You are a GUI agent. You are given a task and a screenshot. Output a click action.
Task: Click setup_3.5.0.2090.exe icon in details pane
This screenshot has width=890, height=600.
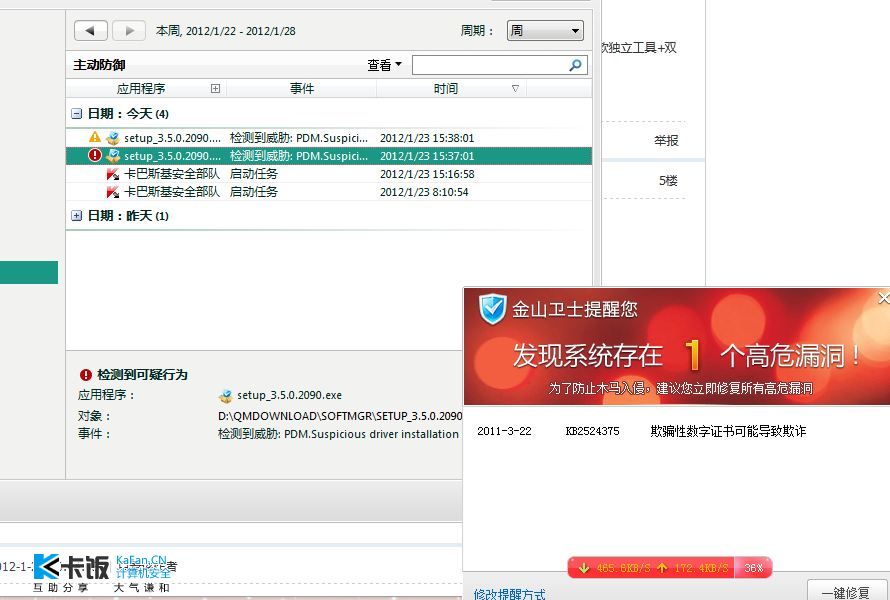click(225, 396)
